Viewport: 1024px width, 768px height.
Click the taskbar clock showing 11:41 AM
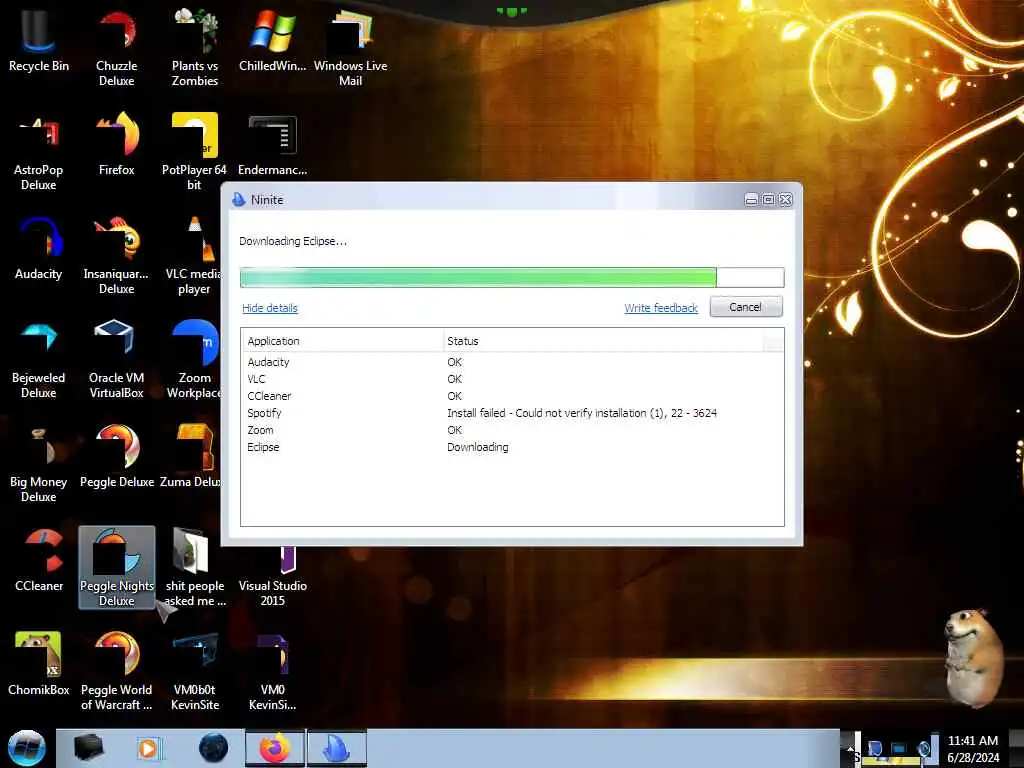pyautogui.click(x=973, y=748)
